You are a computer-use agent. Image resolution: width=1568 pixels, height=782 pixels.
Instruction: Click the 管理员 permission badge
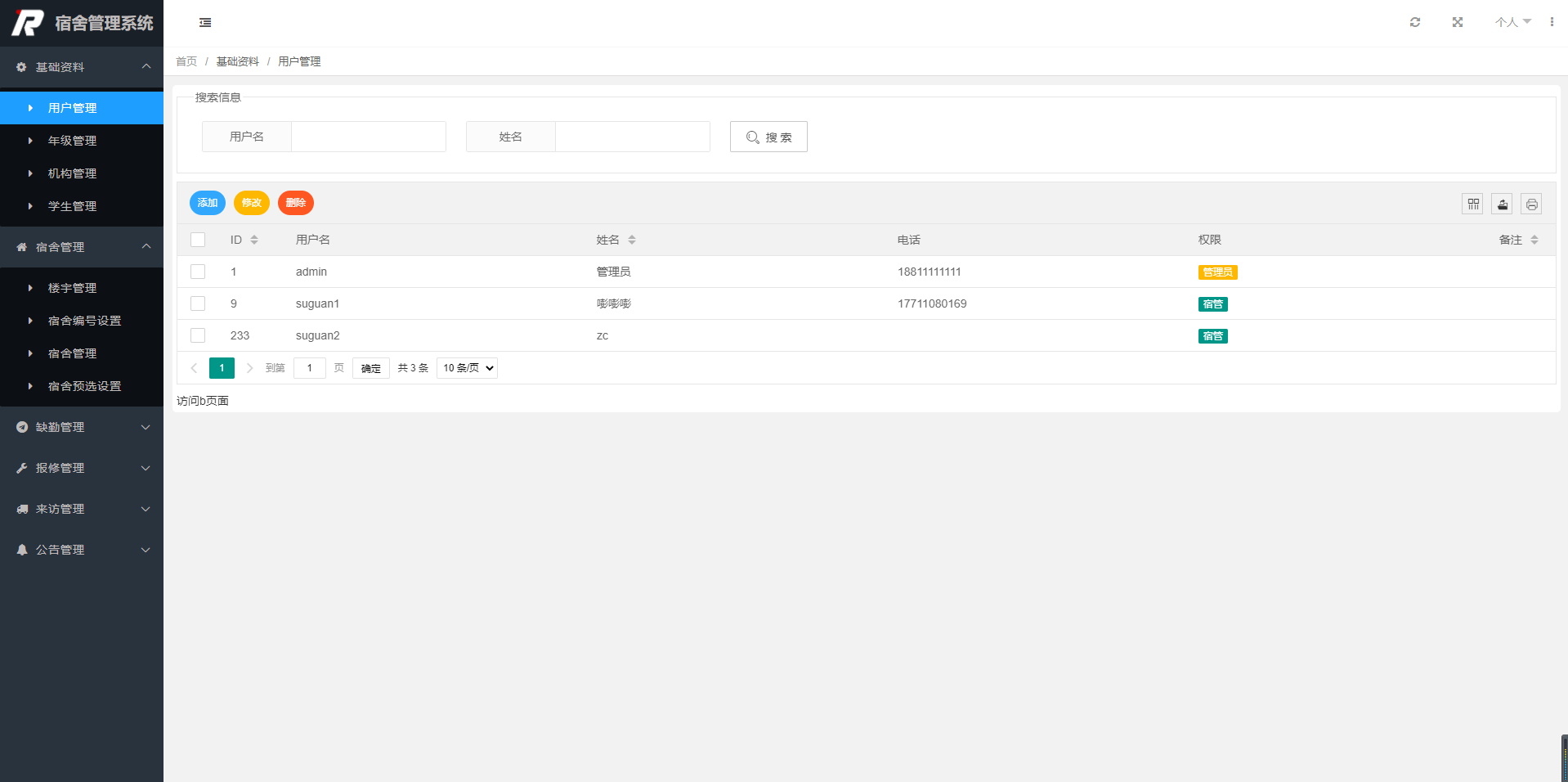click(1218, 272)
